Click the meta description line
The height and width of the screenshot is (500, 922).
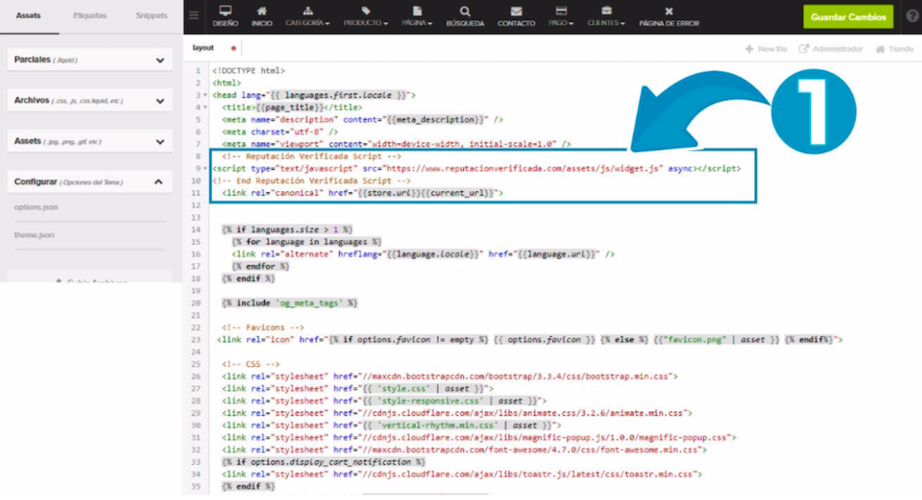click(362, 119)
